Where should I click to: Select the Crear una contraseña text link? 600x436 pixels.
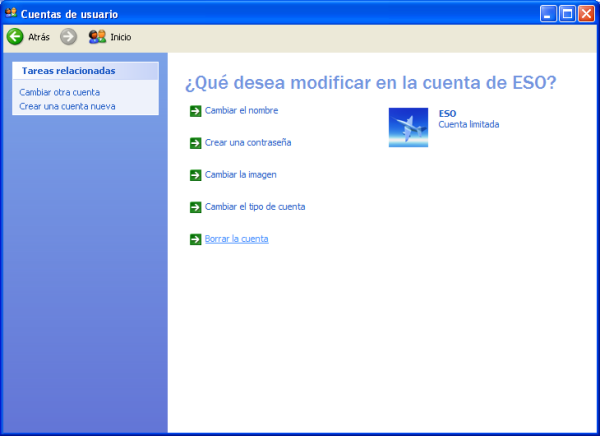tap(248, 142)
